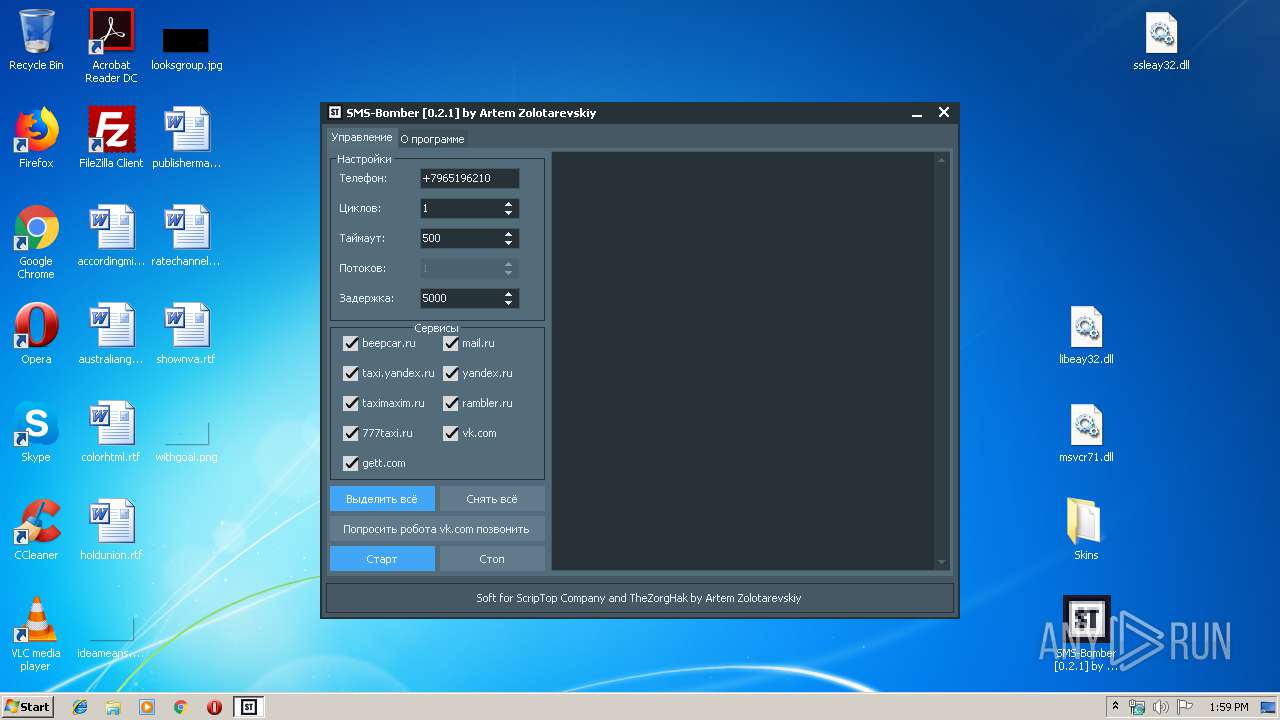The height and width of the screenshot is (720, 1280).
Task: Click the volume icon in system tray
Action: [x=1160, y=707]
